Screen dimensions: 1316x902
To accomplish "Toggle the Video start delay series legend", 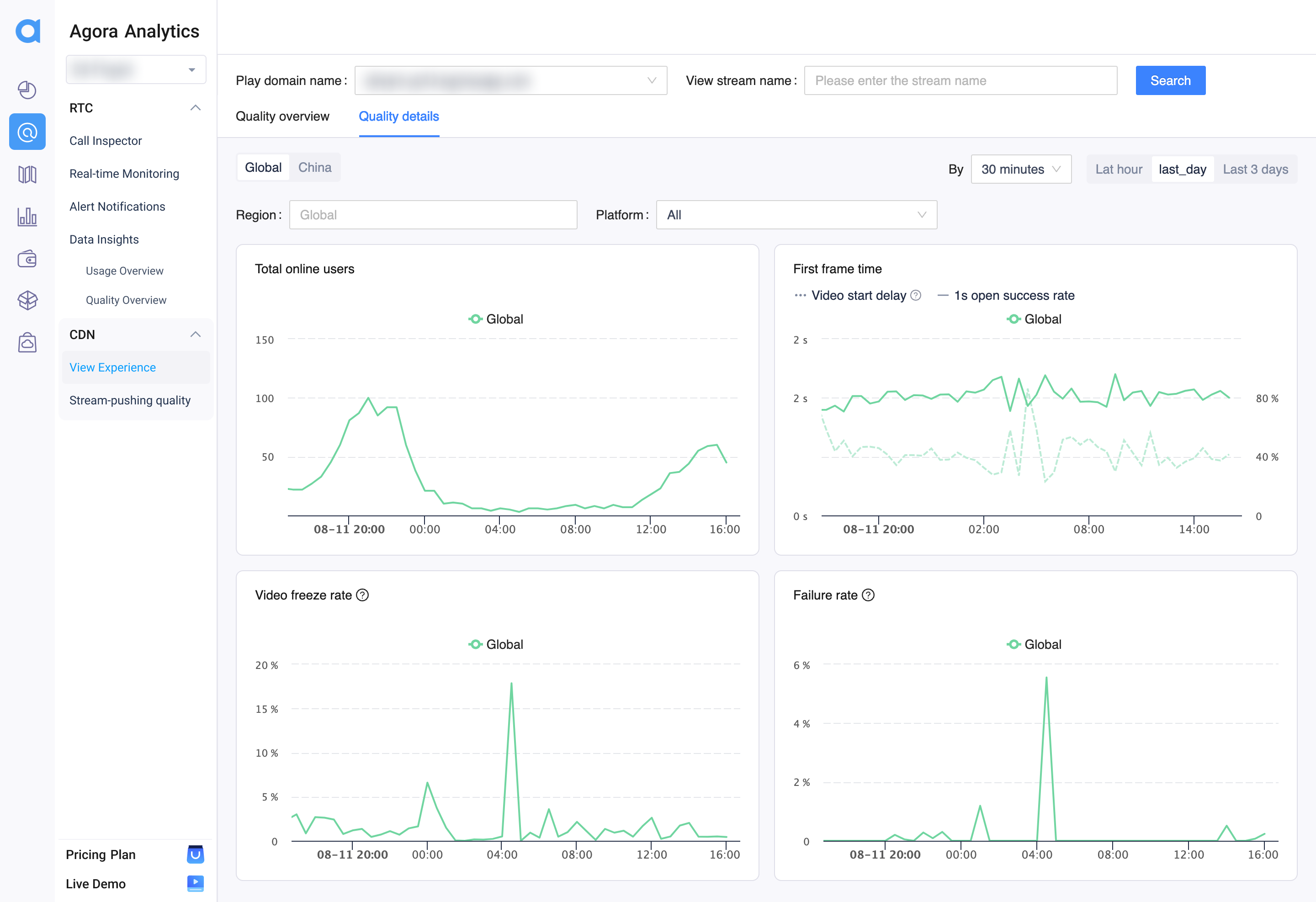I will tap(850, 295).
